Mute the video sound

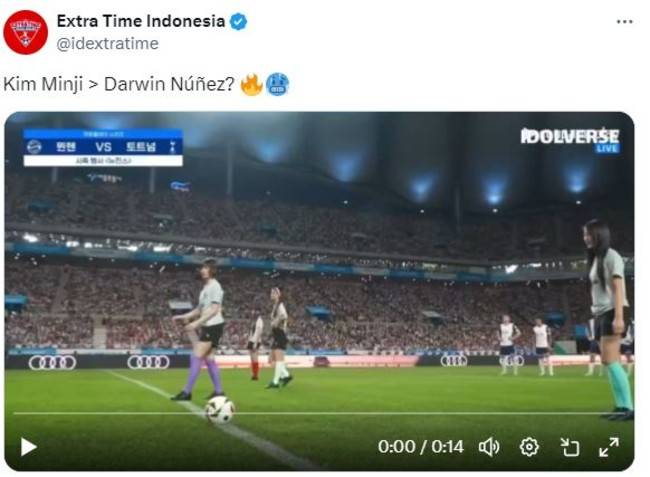pyautogui.click(x=489, y=447)
